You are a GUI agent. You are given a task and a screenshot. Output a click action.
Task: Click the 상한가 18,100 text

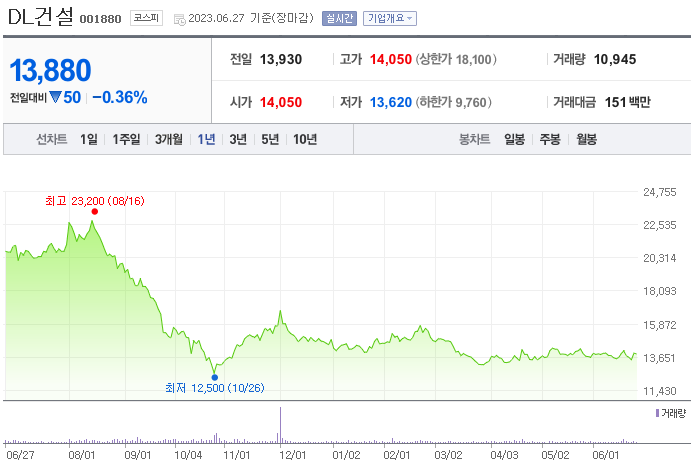click(456, 59)
